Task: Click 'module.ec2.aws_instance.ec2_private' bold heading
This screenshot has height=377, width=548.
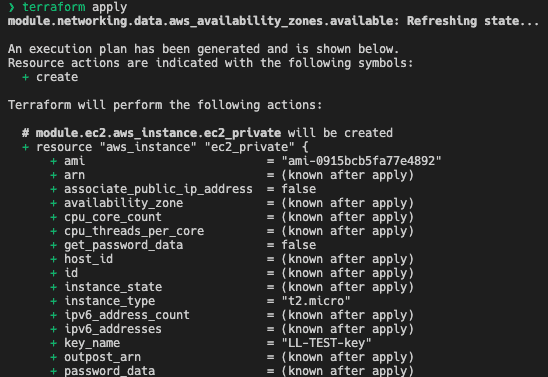Action: pos(158,133)
